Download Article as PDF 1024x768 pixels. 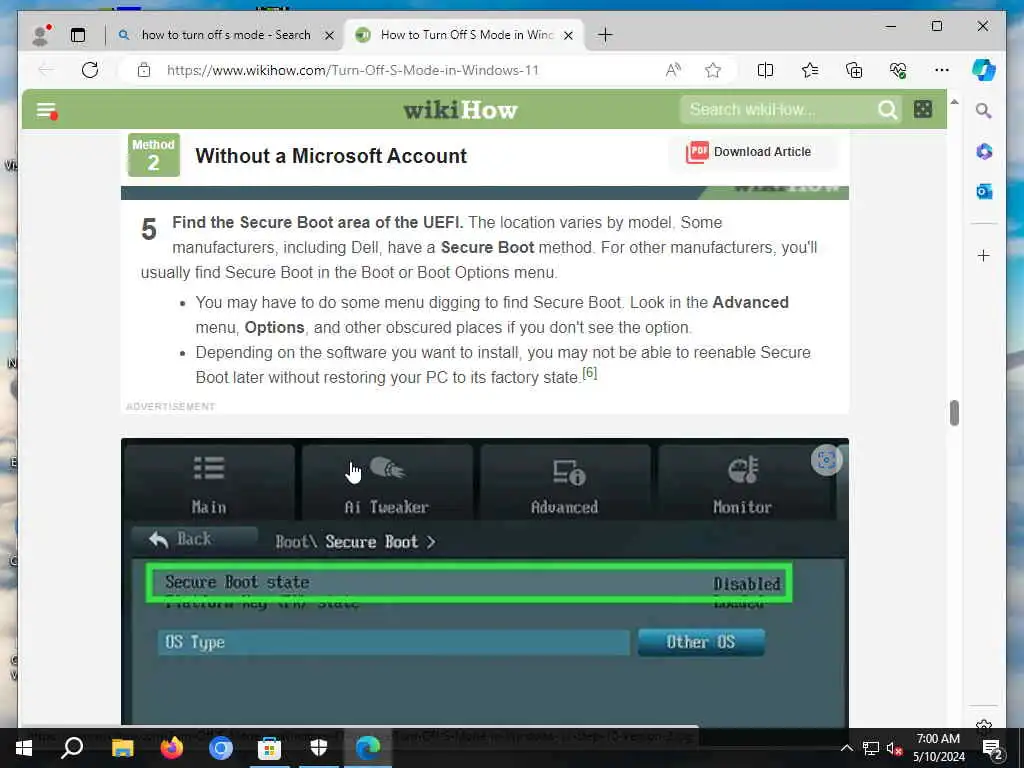click(x=749, y=152)
